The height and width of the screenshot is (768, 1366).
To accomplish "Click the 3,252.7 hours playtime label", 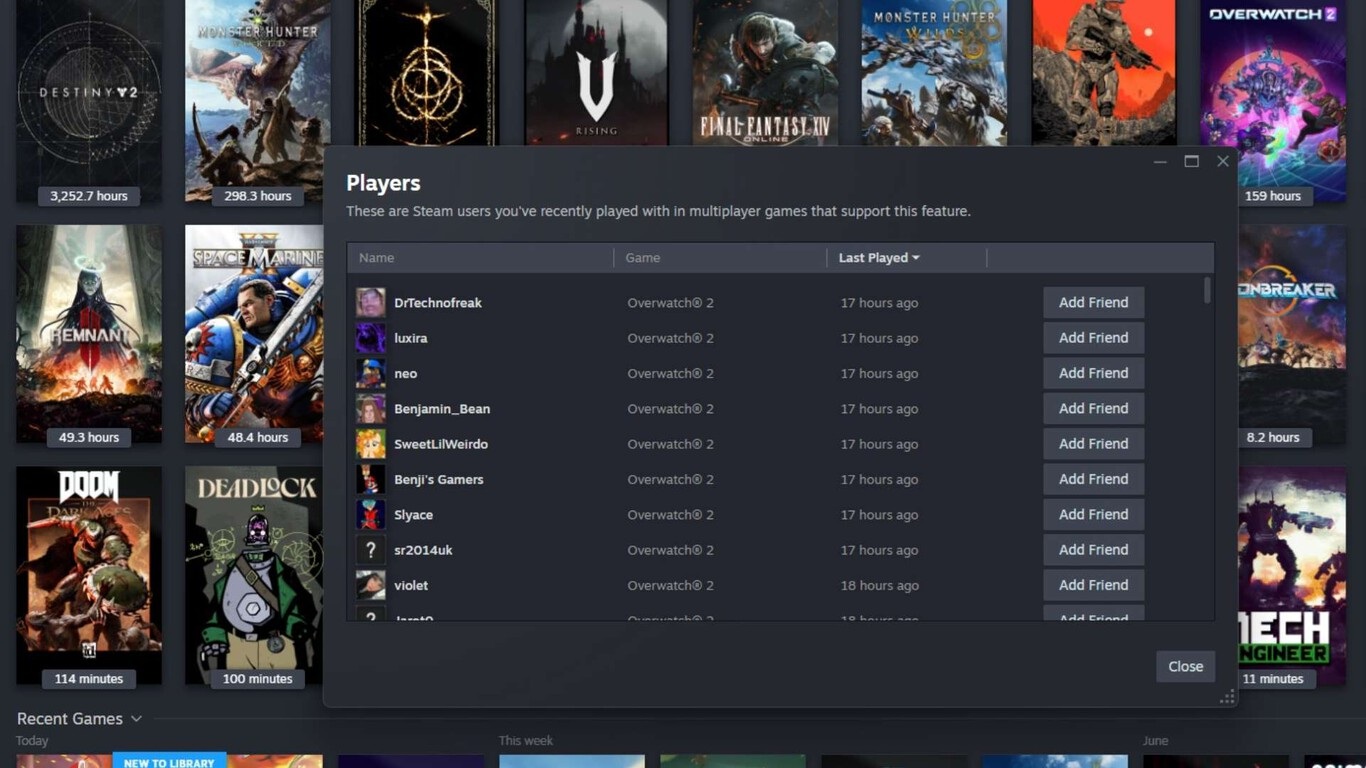I will 89,196.
